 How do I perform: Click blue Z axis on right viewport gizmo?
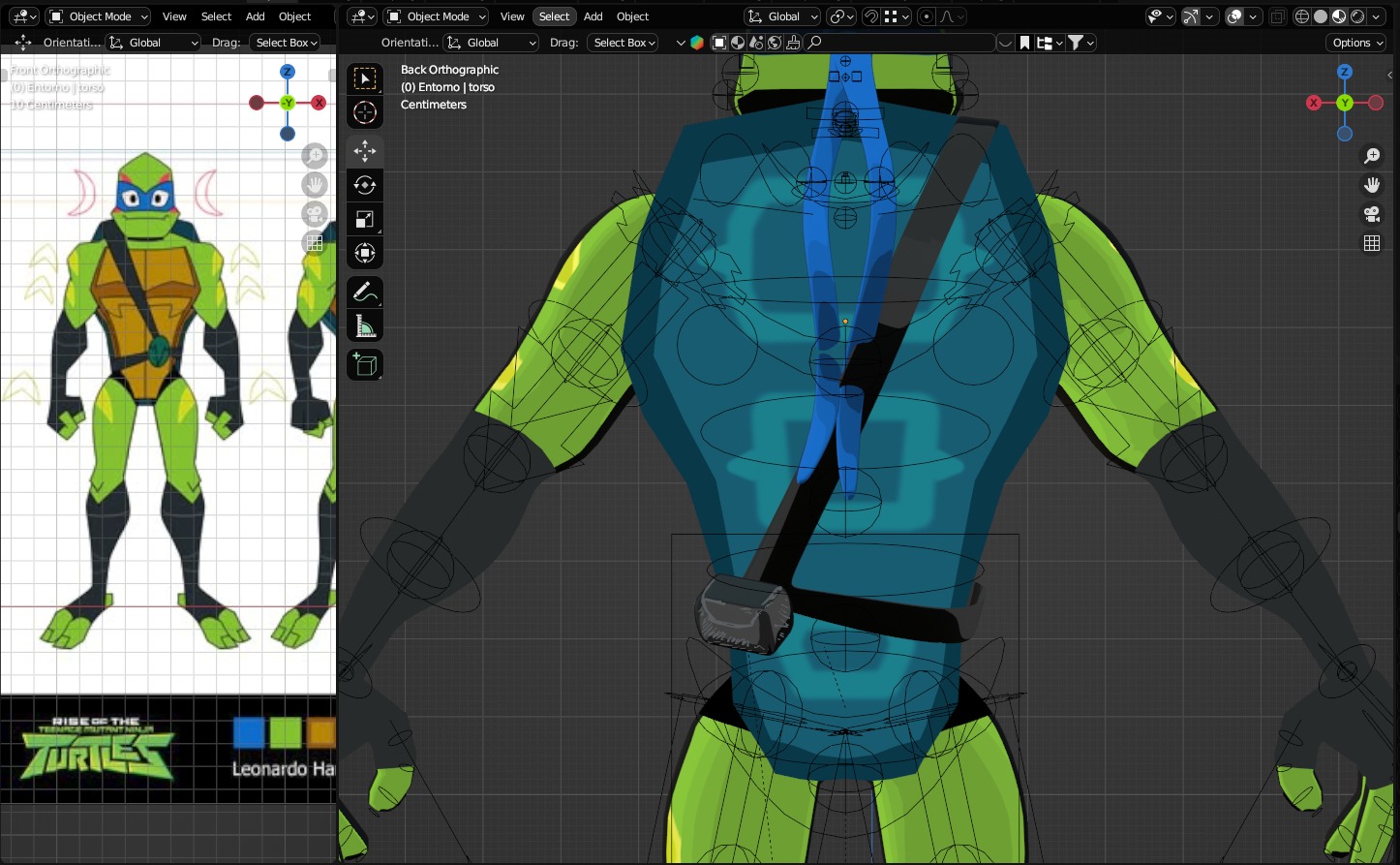tap(1345, 72)
